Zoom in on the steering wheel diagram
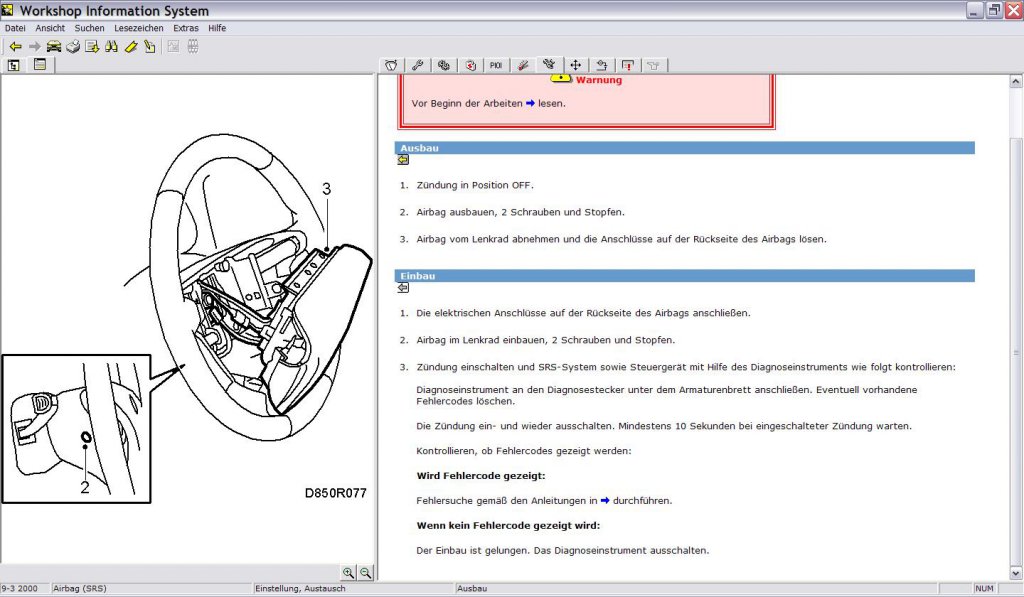Screen dimensions: 1024x597 click(x=349, y=572)
